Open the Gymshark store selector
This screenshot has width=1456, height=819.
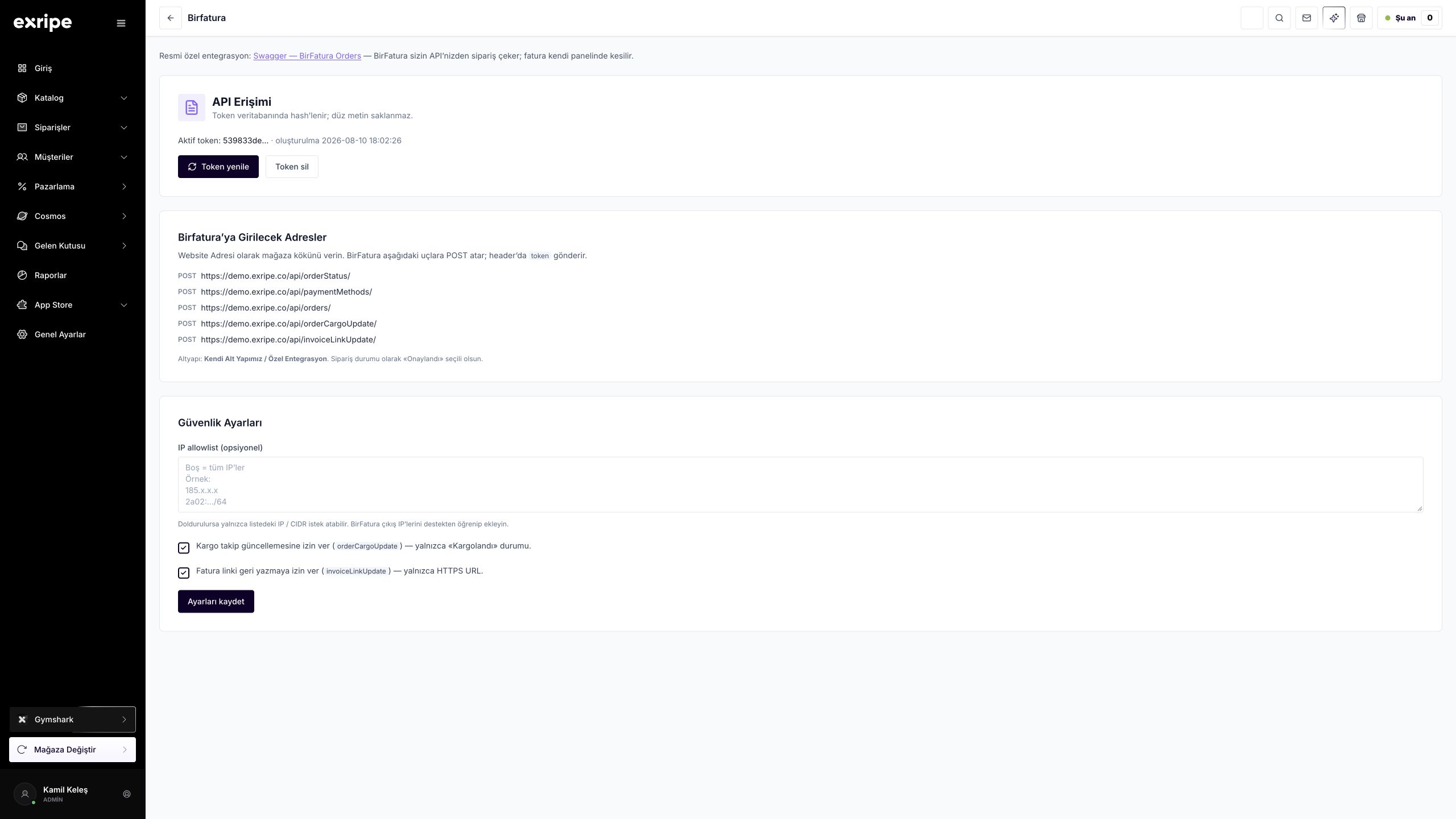(x=73, y=719)
